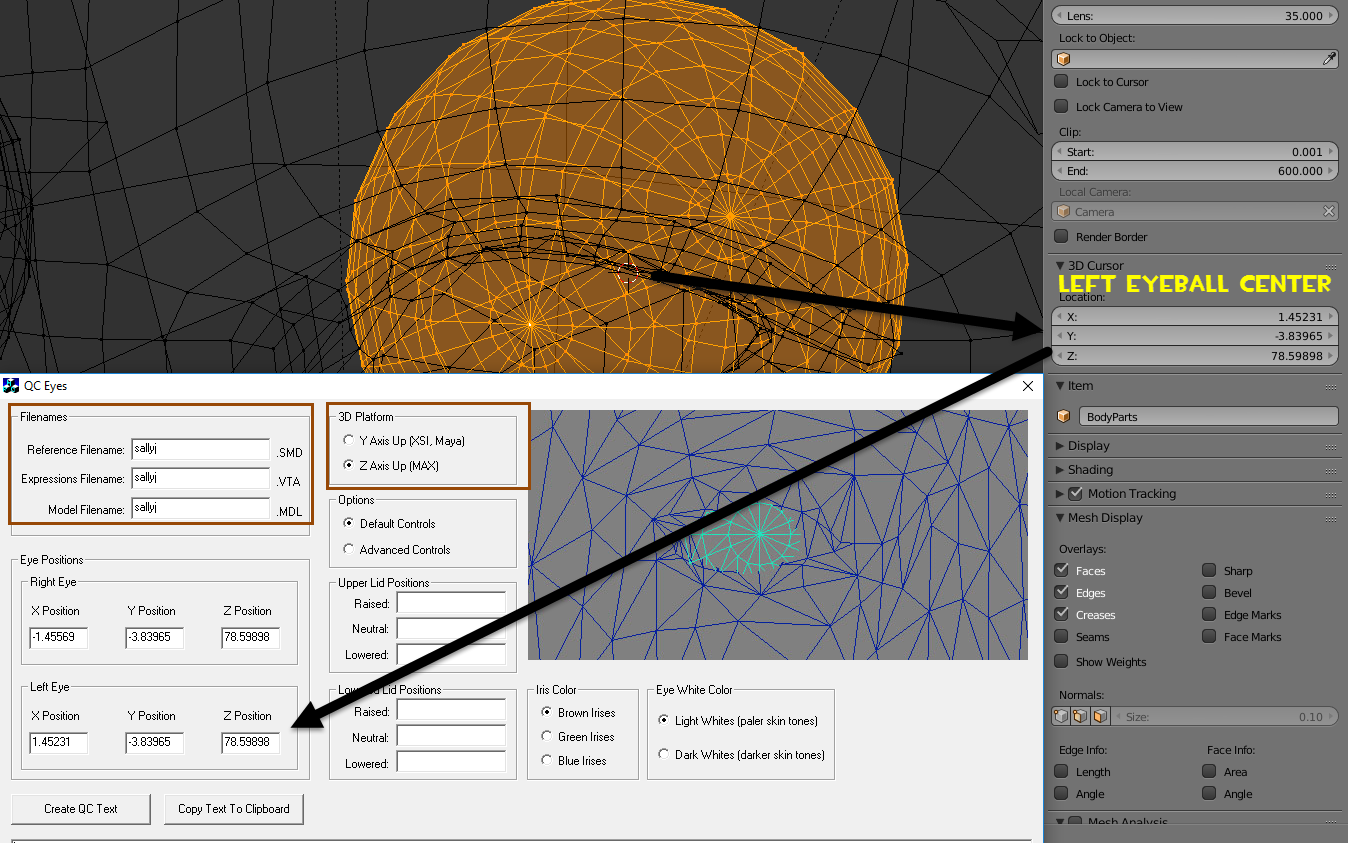
Task: Click the 3D Cursor X location field
Action: tap(1195, 317)
